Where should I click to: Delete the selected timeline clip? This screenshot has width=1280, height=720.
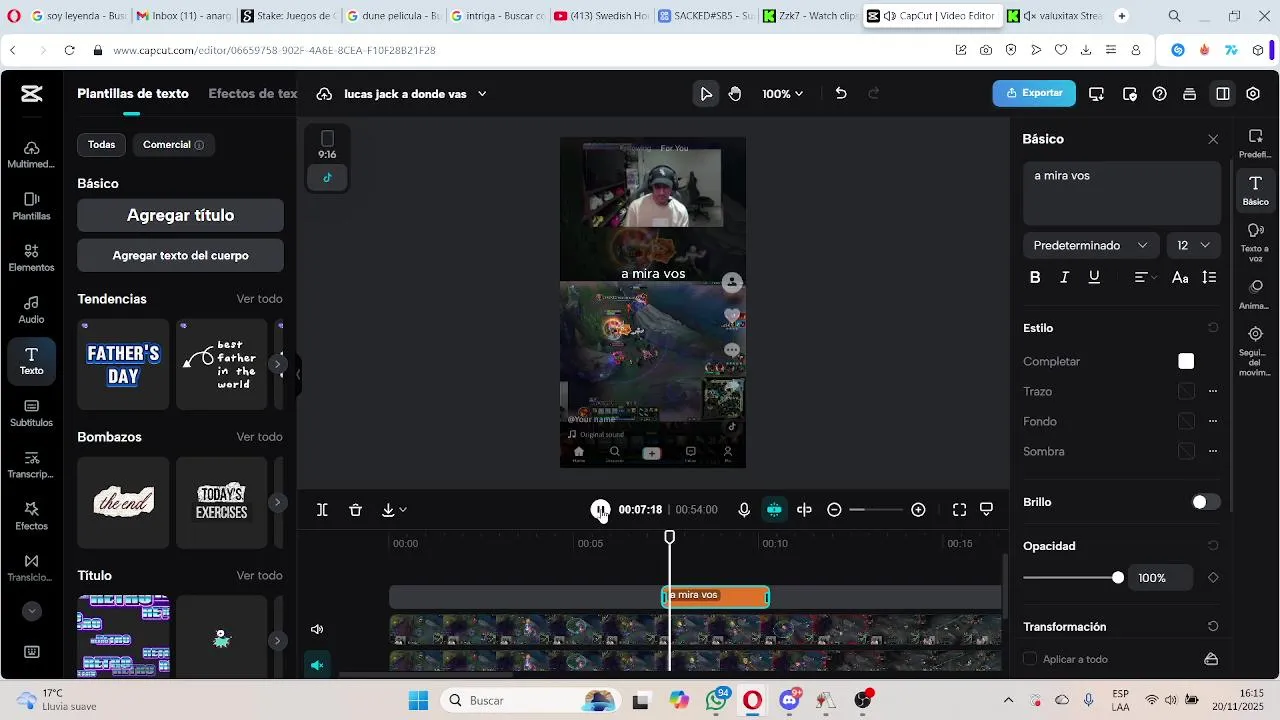355,510
